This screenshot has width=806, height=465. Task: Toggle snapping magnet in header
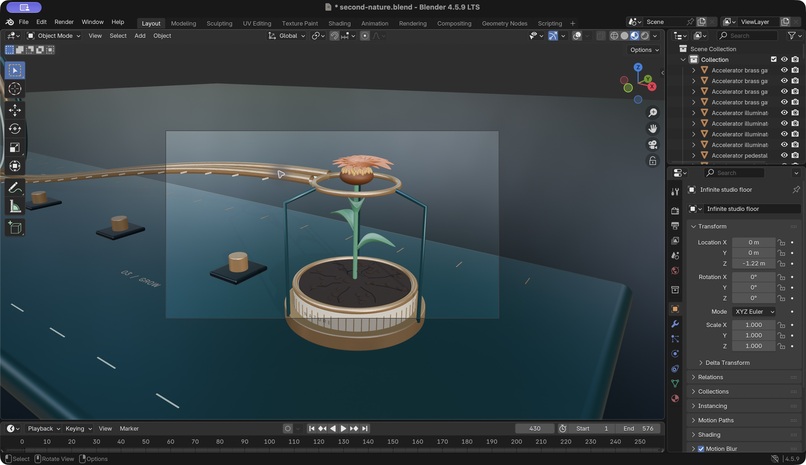tap(335, 36)
